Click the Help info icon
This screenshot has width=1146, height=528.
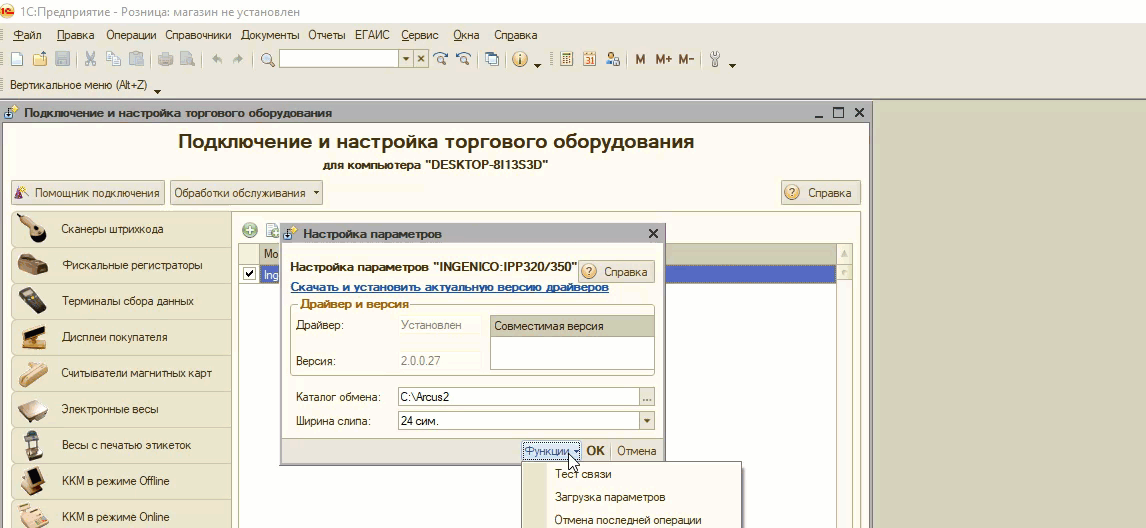[520, 60]
